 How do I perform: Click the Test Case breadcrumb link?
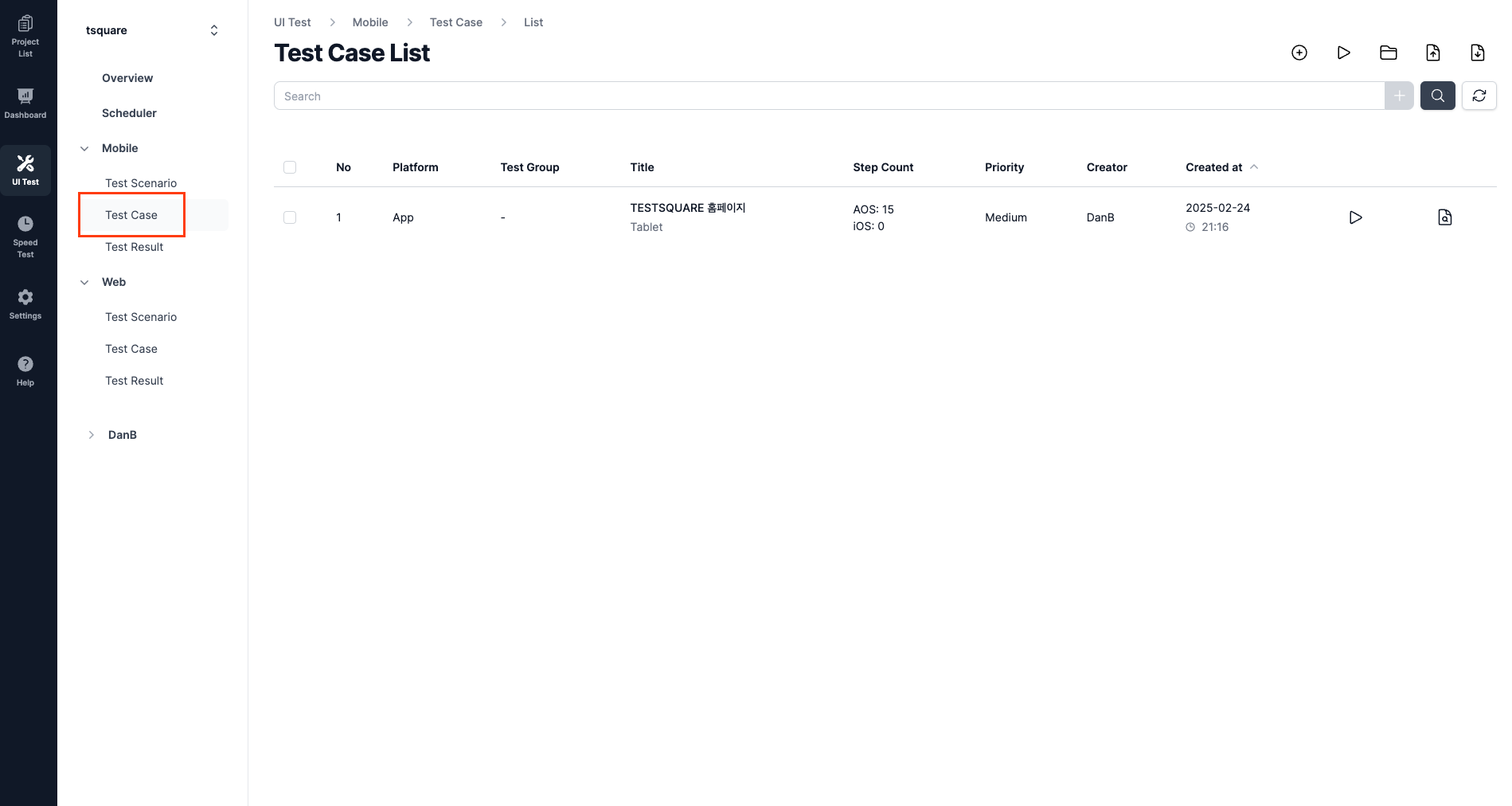[456, 22]
